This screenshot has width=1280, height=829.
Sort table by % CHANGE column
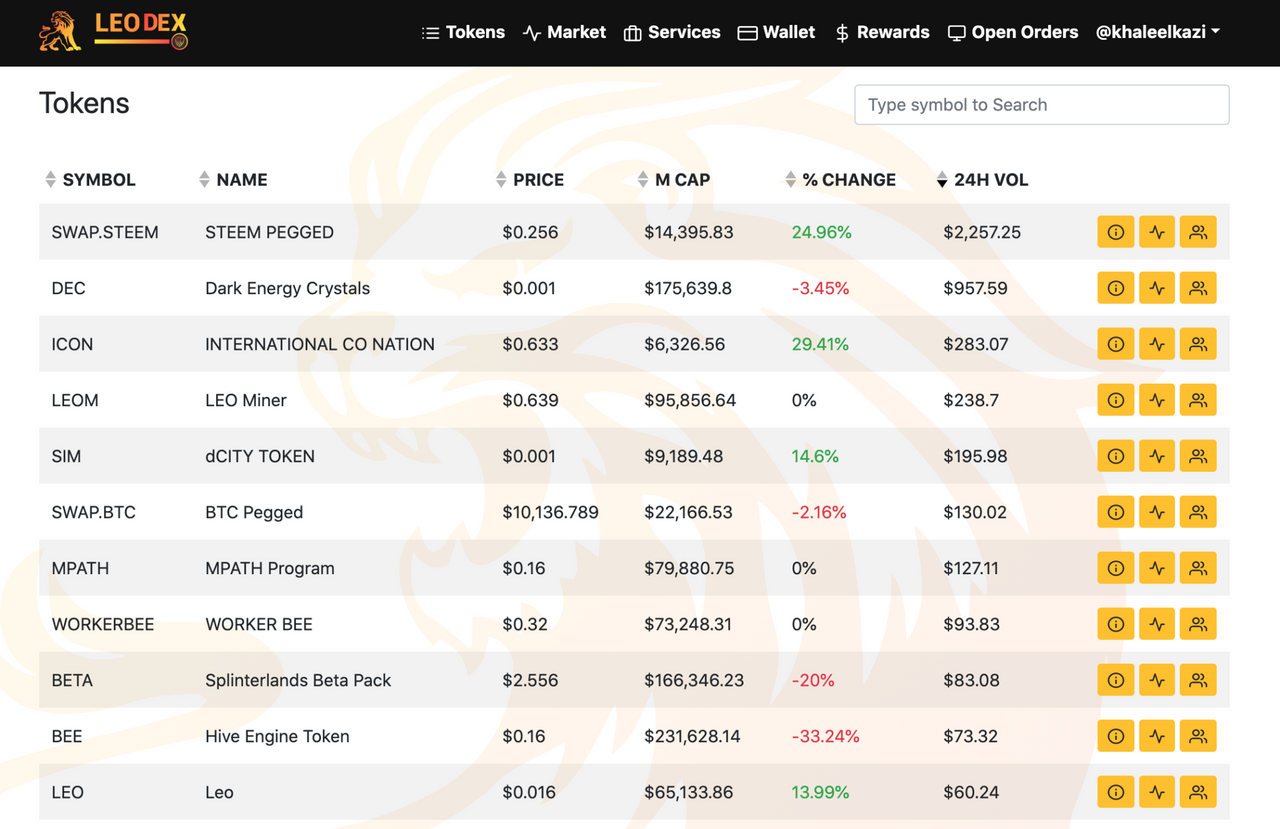click(x=840, y=180)
